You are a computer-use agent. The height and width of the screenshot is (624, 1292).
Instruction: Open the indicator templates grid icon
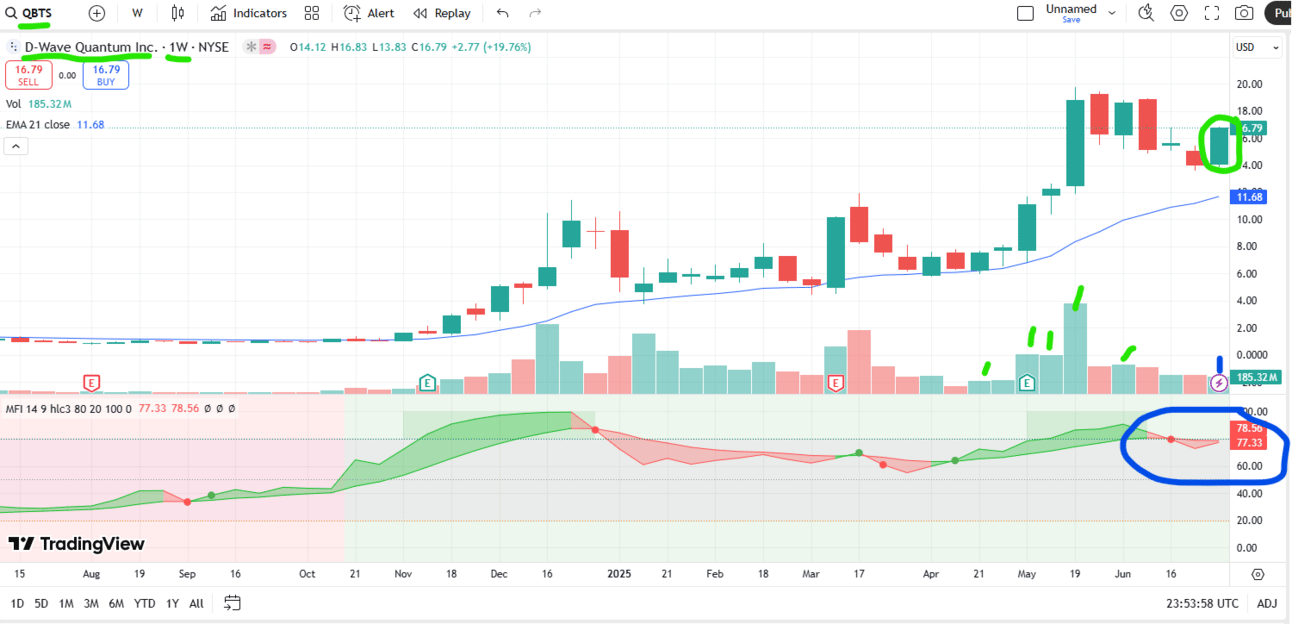tap(312, 13)
